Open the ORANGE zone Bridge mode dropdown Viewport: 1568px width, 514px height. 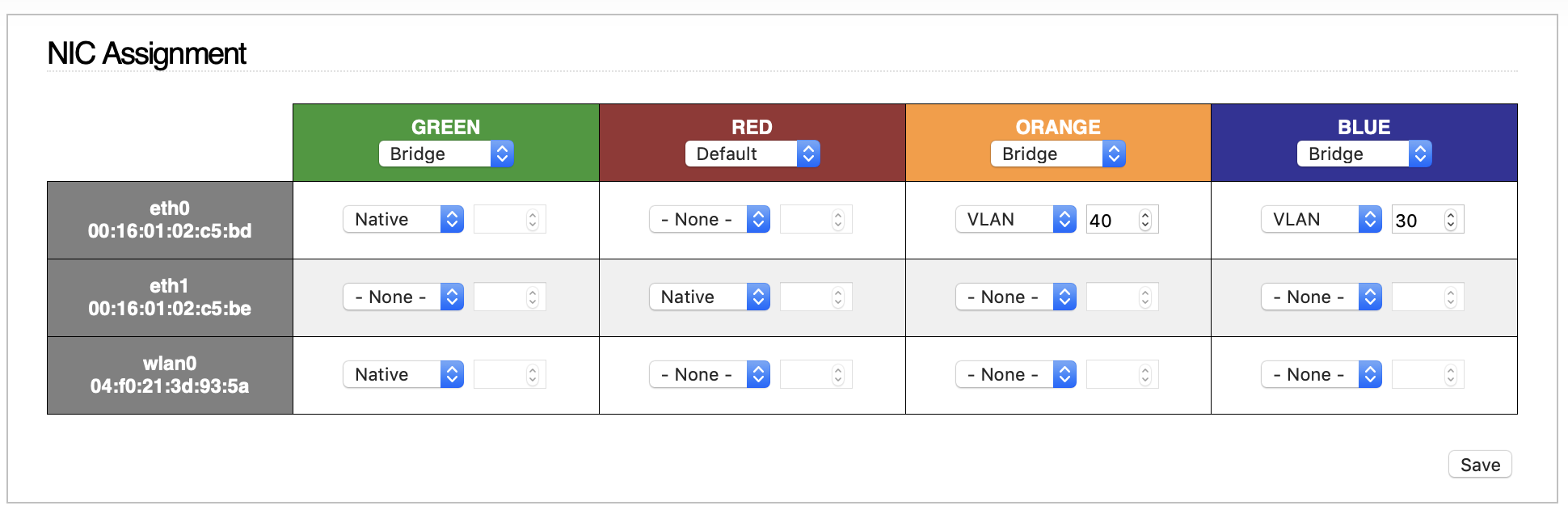coord(1058,154)
